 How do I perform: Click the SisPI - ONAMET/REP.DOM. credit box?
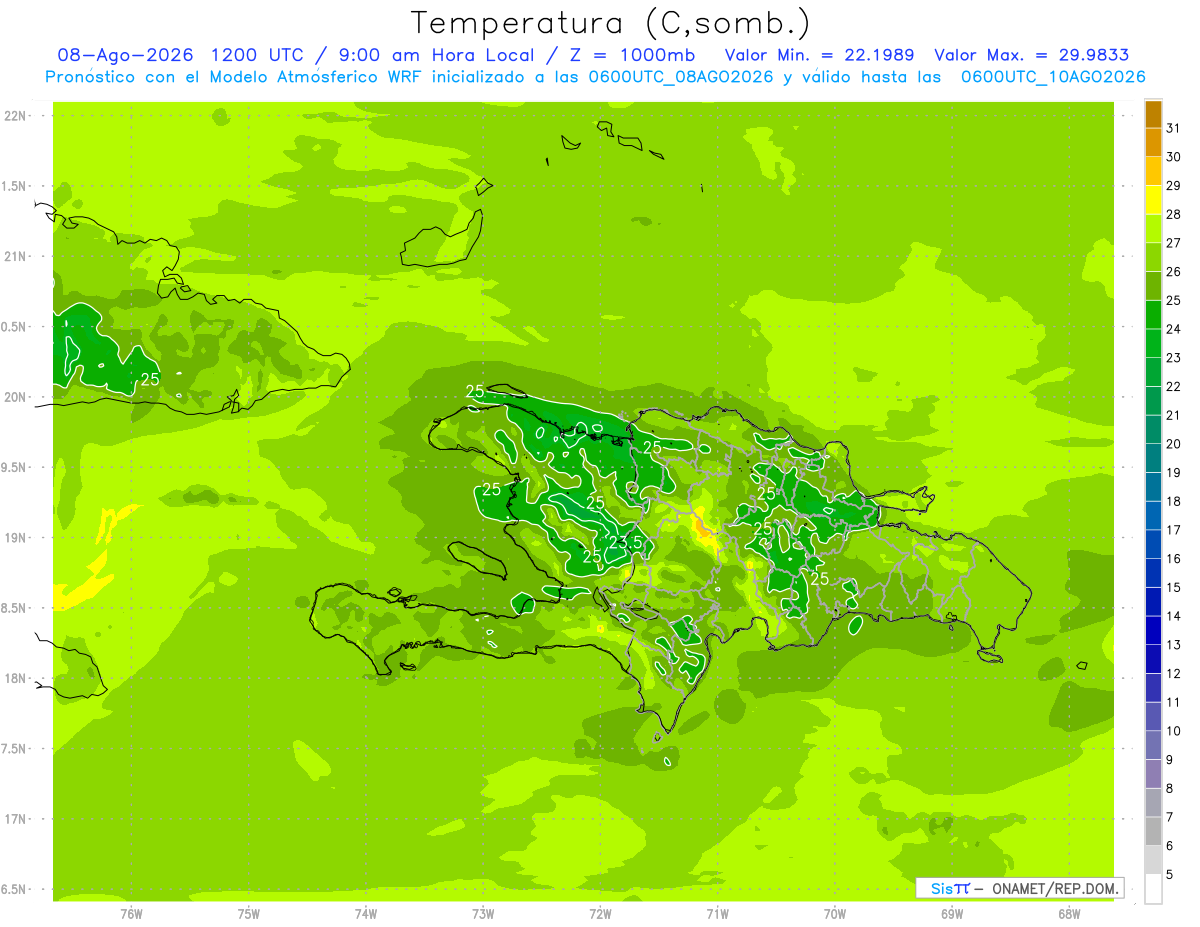[x=1019, y=888]
